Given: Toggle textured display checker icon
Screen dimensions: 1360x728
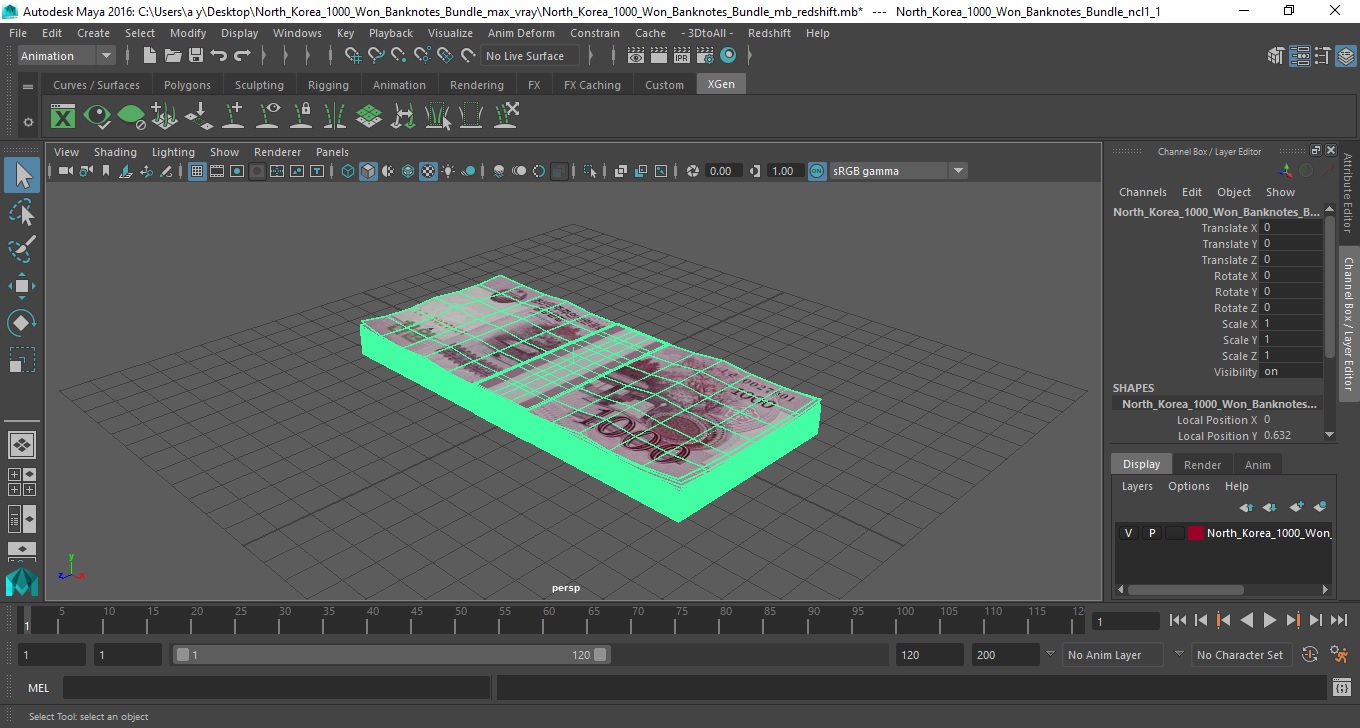Looking at the screenshot, I should click(x=429, y=171).
